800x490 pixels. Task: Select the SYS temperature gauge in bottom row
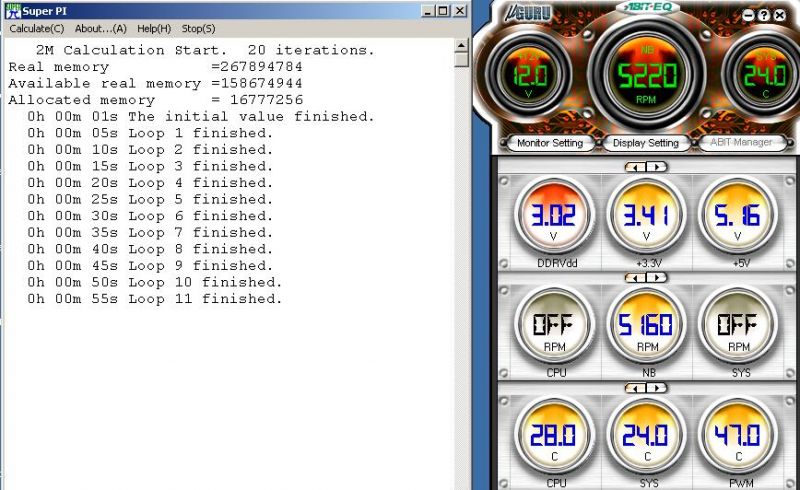pos(646,436)
